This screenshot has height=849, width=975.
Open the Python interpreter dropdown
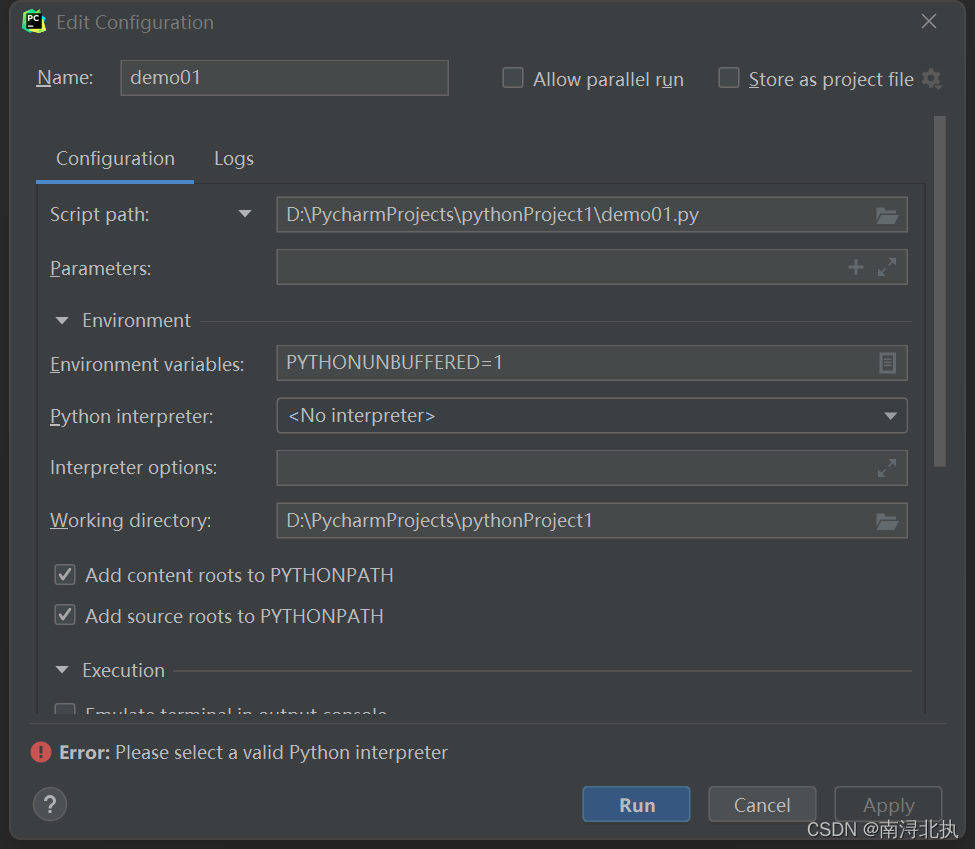[x=889, y=416]
